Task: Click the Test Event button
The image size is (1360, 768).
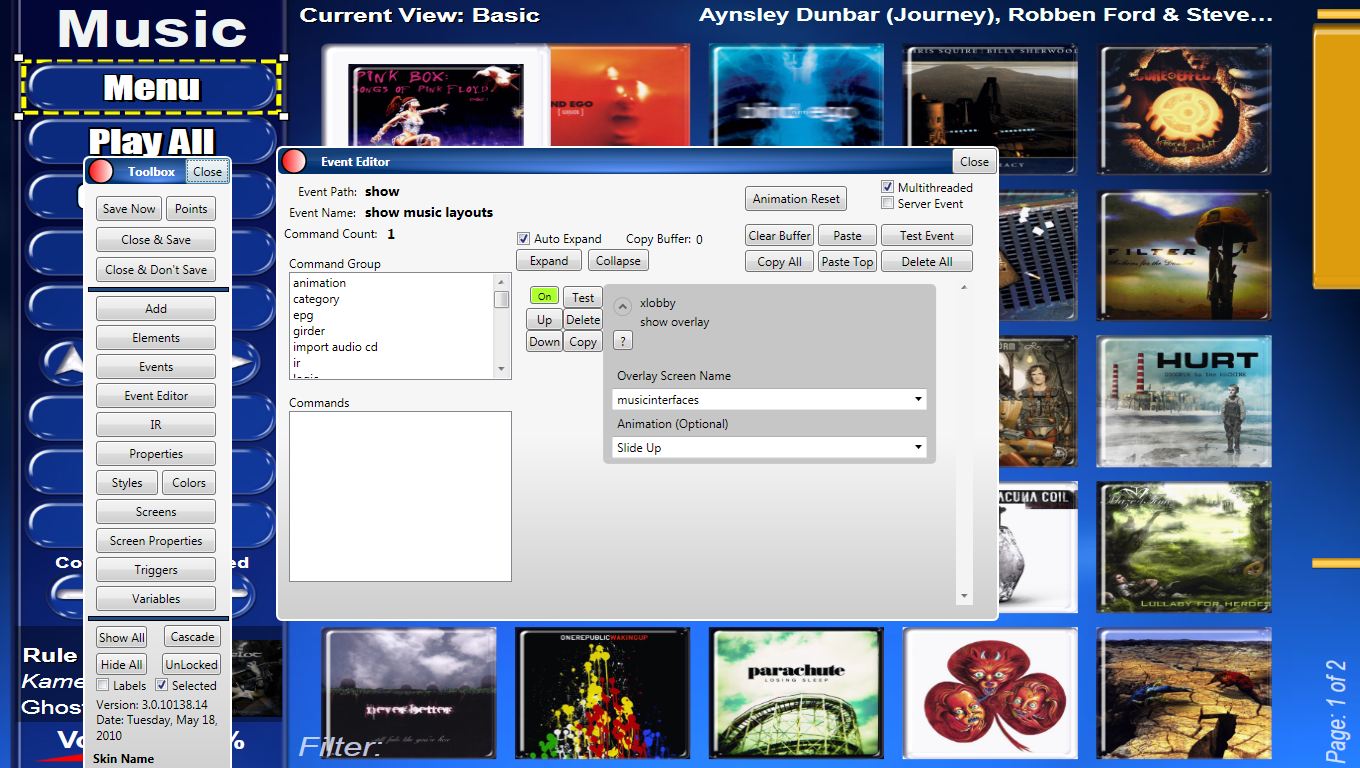Action: 927,236
